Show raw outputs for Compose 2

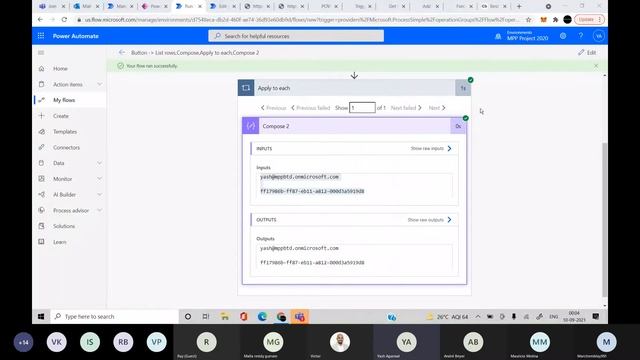point(429,220)
